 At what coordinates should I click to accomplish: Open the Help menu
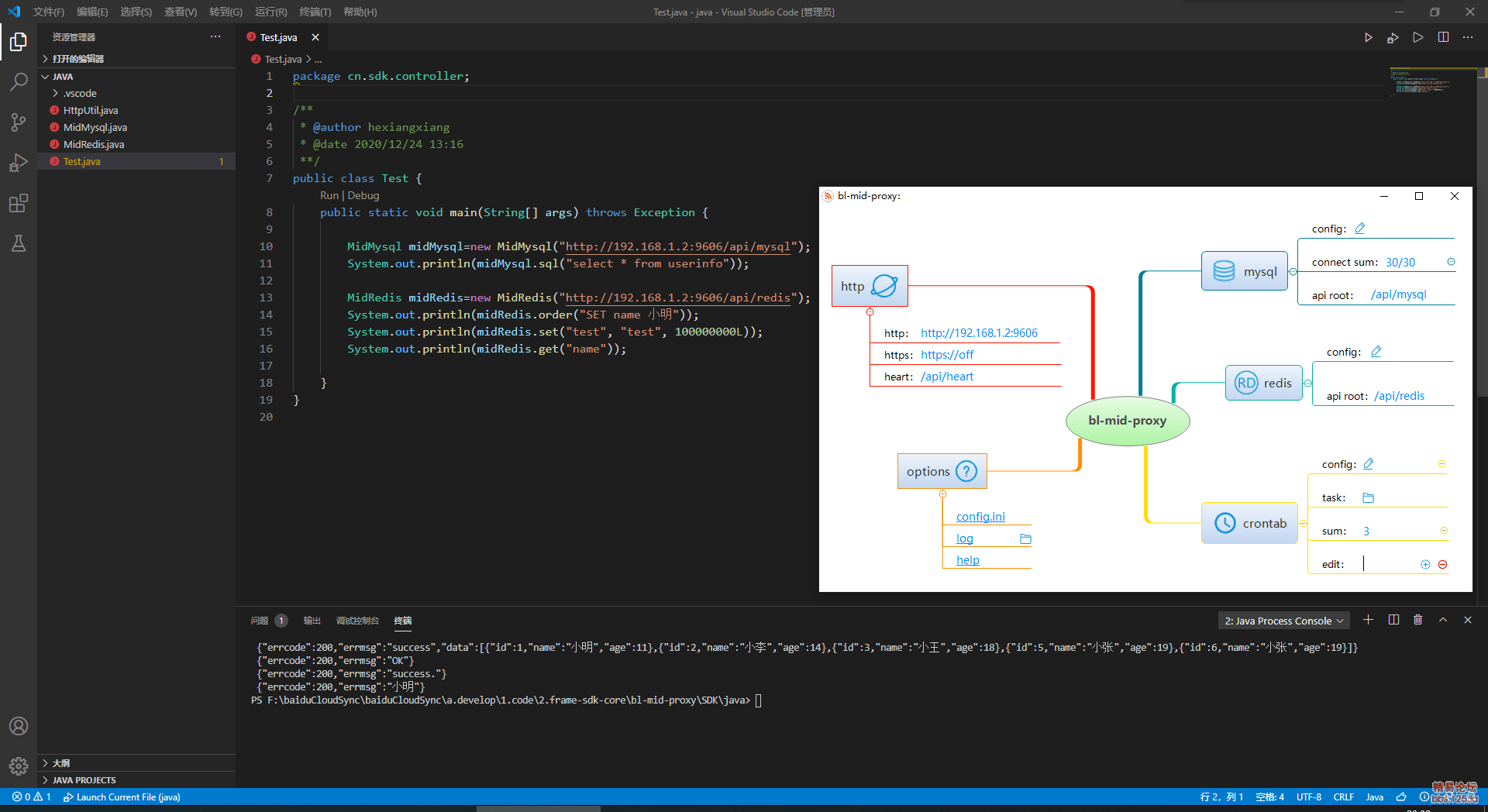360,12
